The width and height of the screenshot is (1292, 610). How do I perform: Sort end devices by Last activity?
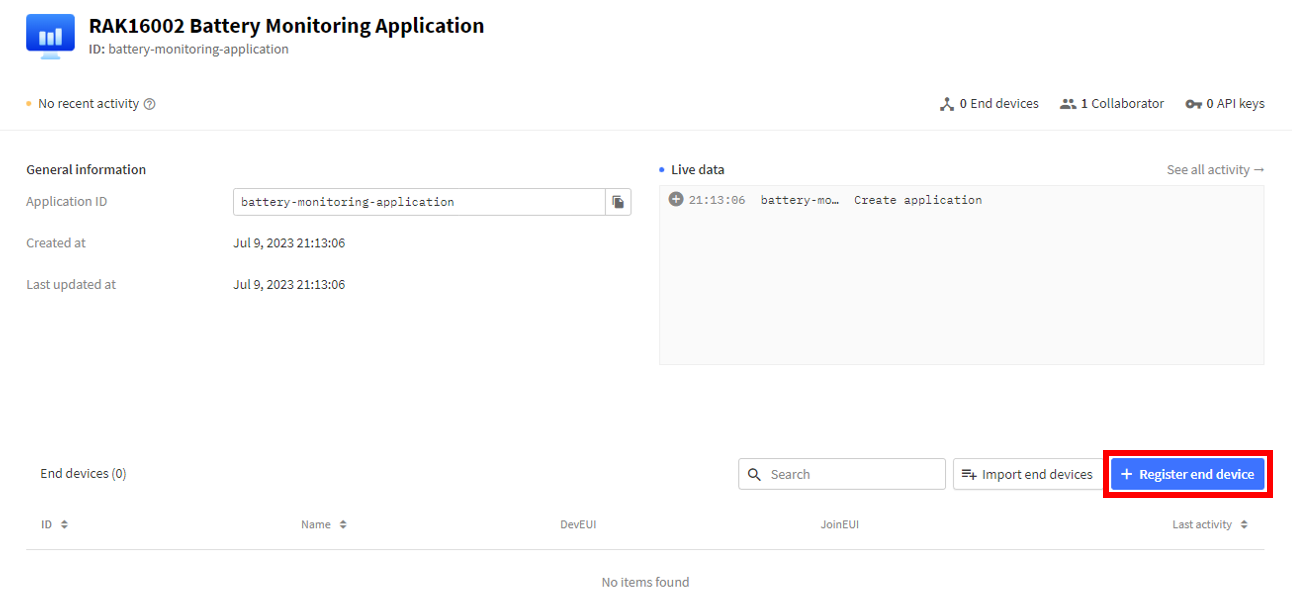pos(1210,524)
